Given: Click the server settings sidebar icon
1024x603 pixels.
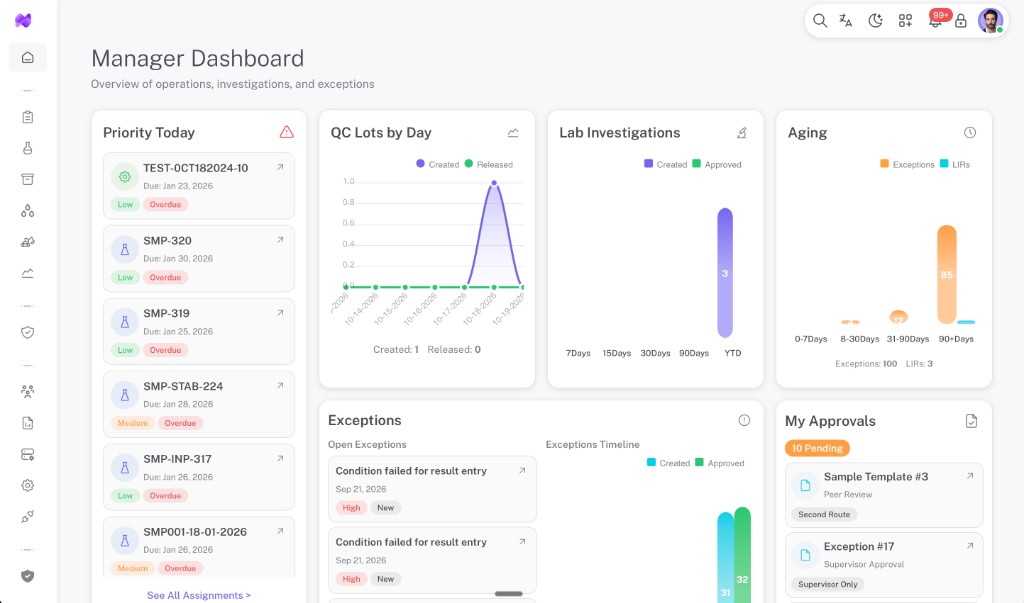Looking at the screenshot, I should pyautogui.click(x=27, y=454).
